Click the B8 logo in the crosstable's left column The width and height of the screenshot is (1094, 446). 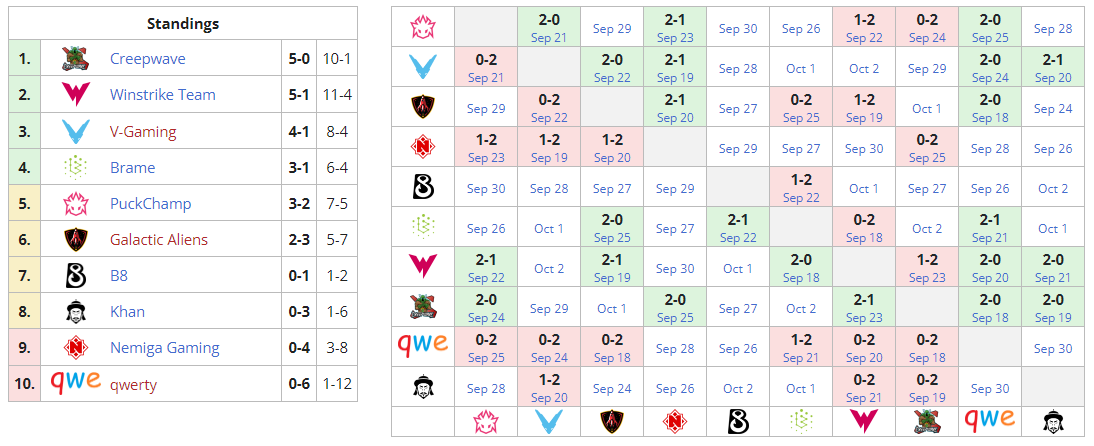(423, 187)
